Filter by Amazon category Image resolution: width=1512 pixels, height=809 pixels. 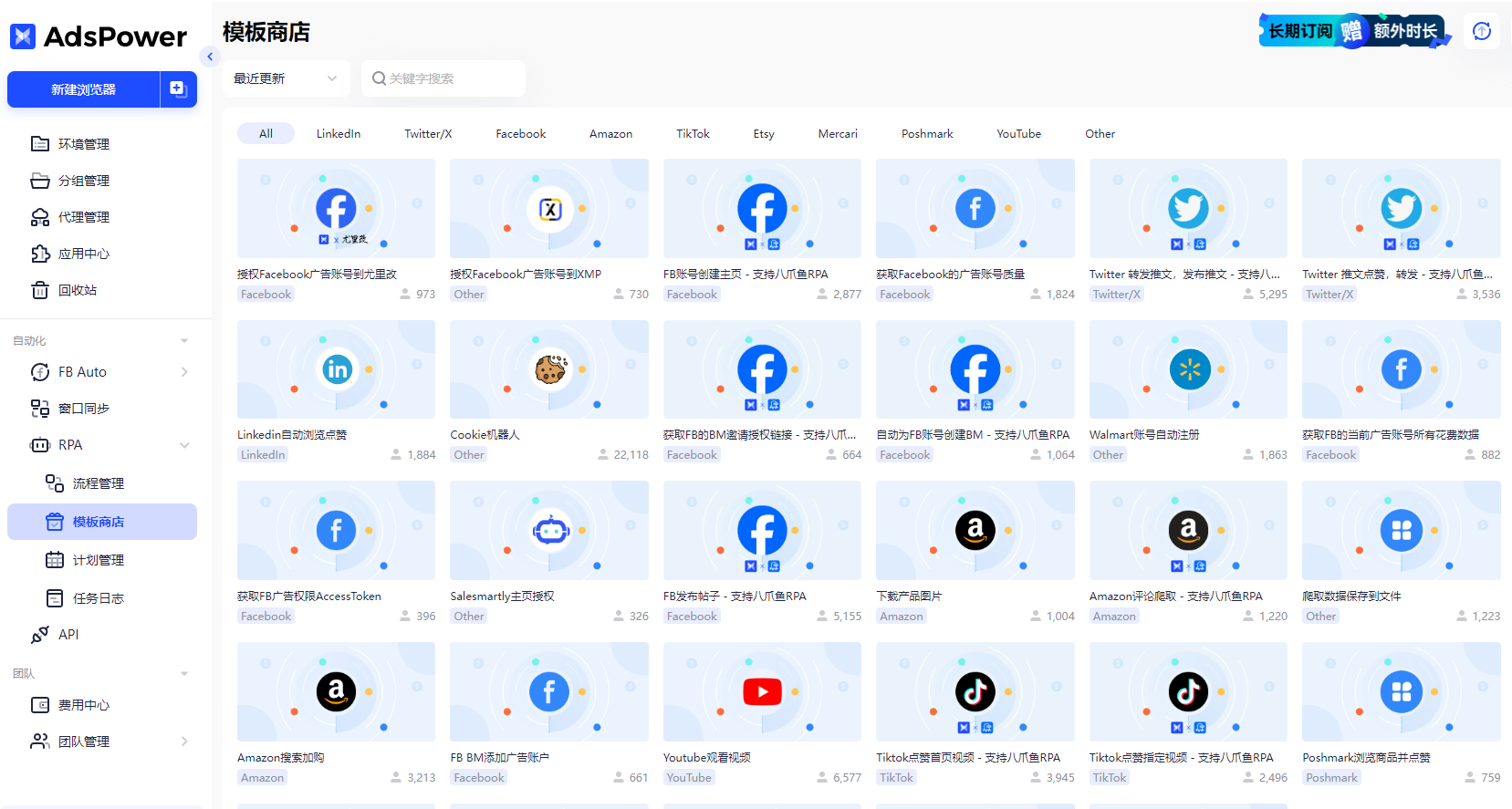point(610,133)
